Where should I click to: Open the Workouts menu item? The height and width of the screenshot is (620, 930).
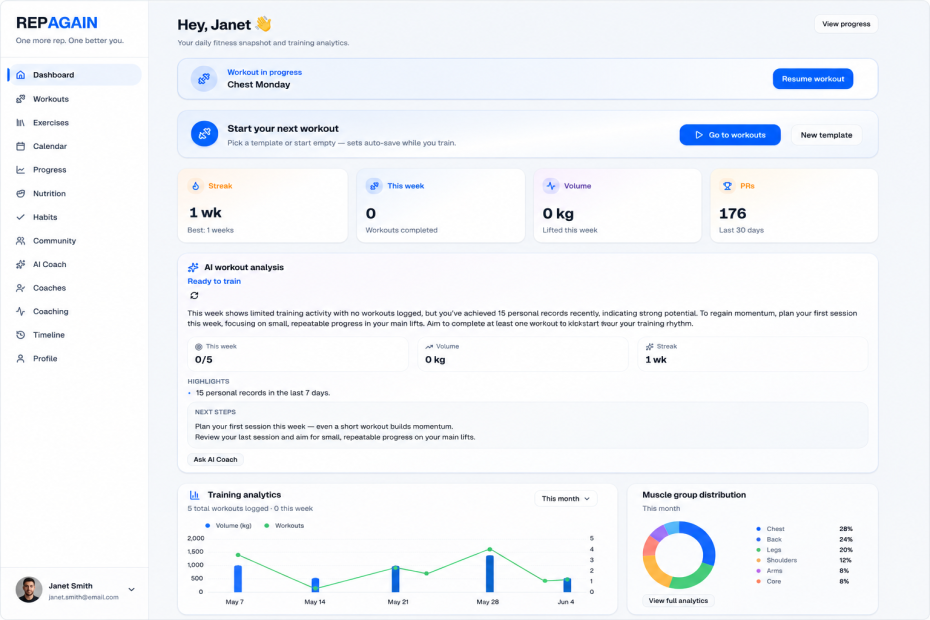coord(75,99)
